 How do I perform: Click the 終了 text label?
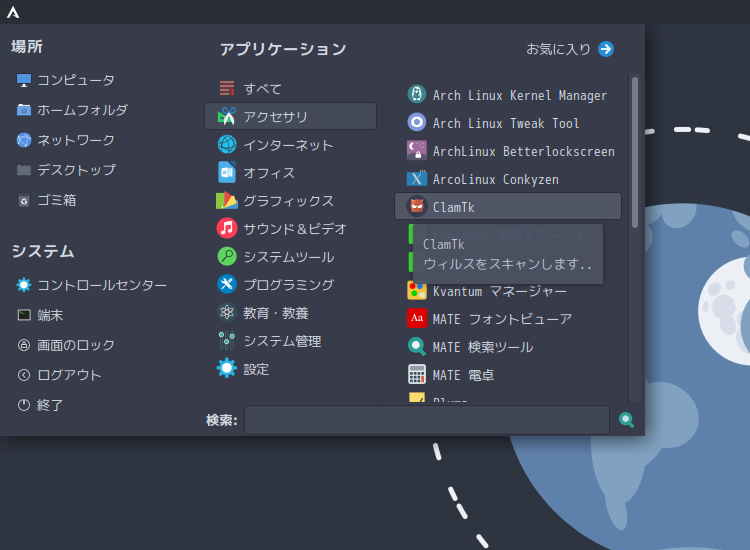pyautogui.click(x=50, y=405)
